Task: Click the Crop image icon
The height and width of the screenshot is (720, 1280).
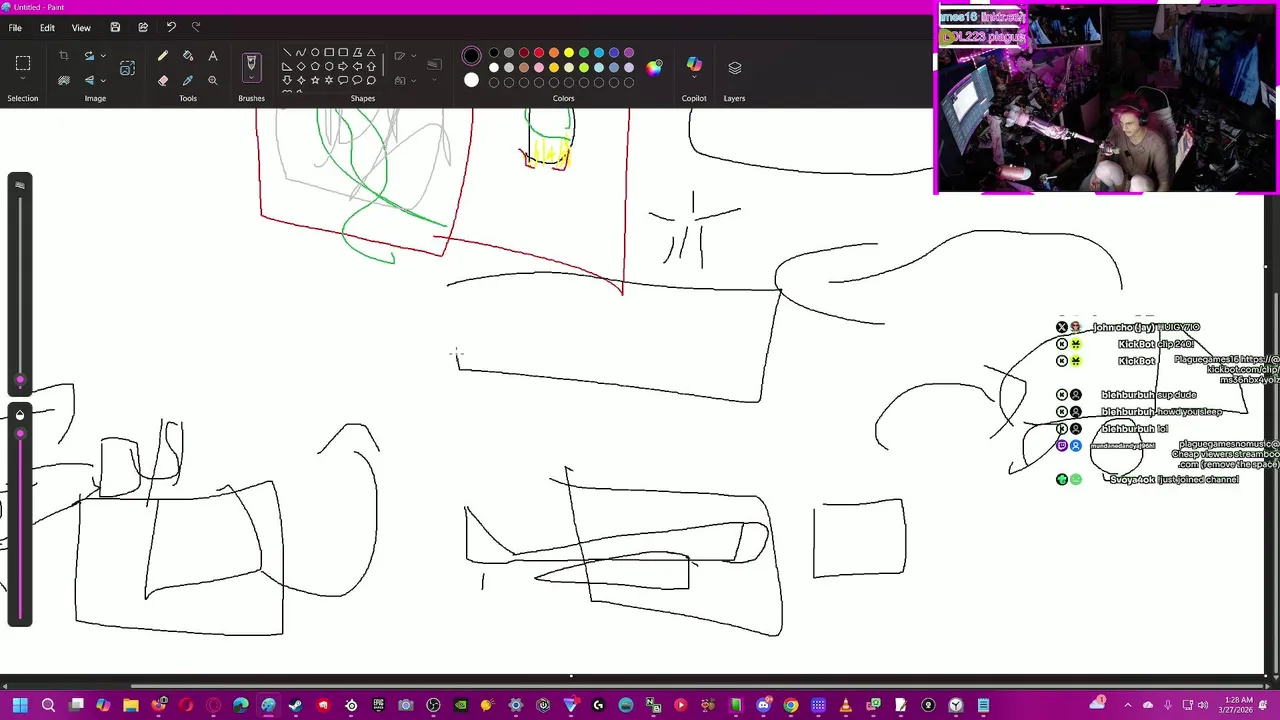Action: [x=63, y=56]
